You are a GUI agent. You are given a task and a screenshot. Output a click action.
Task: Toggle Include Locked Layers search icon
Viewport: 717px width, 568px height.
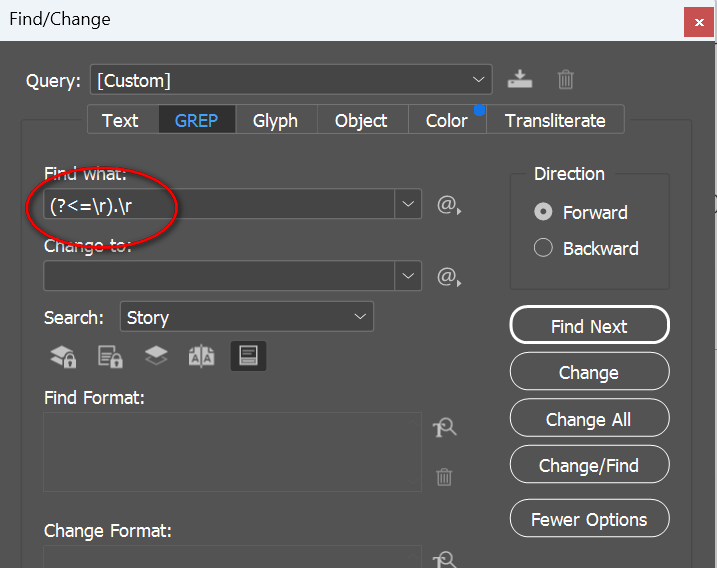(63, 356)
